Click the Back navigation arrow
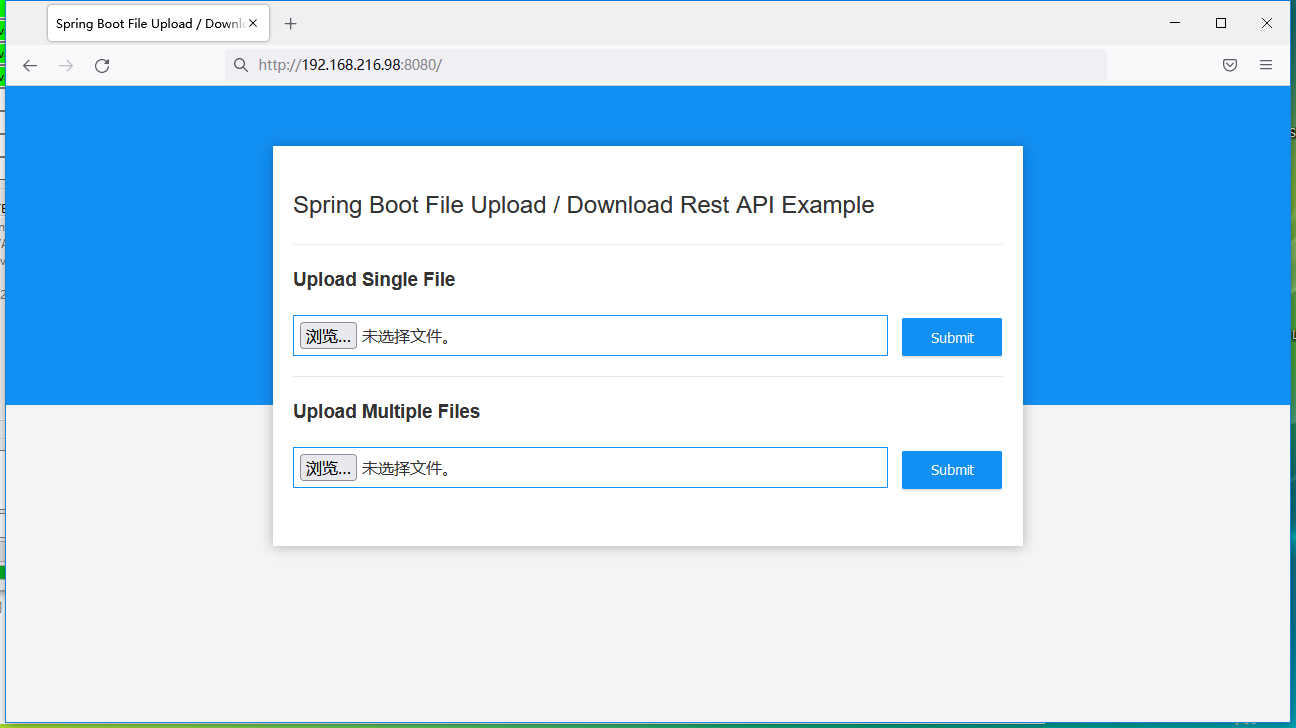 point(29,65)
